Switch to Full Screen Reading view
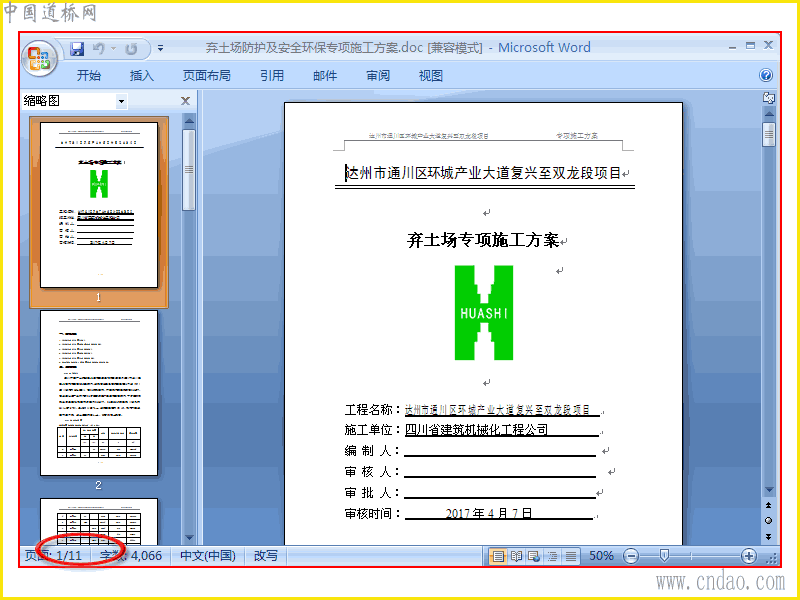 (516, 556)
